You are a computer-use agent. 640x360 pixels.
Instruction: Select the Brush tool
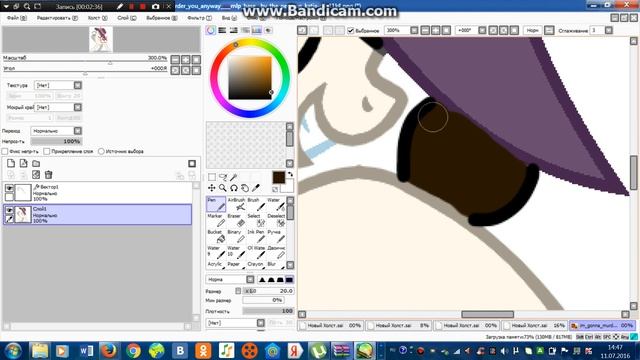point(256,204)
